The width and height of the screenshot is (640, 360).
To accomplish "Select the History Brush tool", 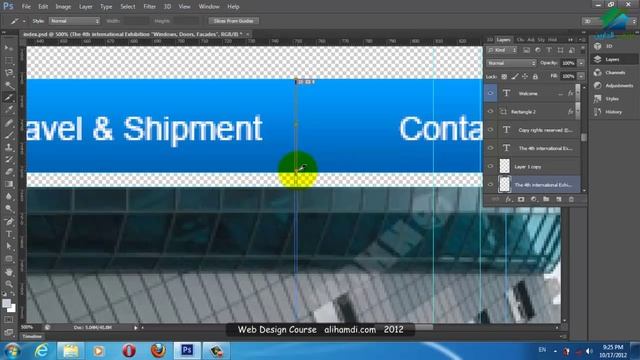I will coord(9,159).
